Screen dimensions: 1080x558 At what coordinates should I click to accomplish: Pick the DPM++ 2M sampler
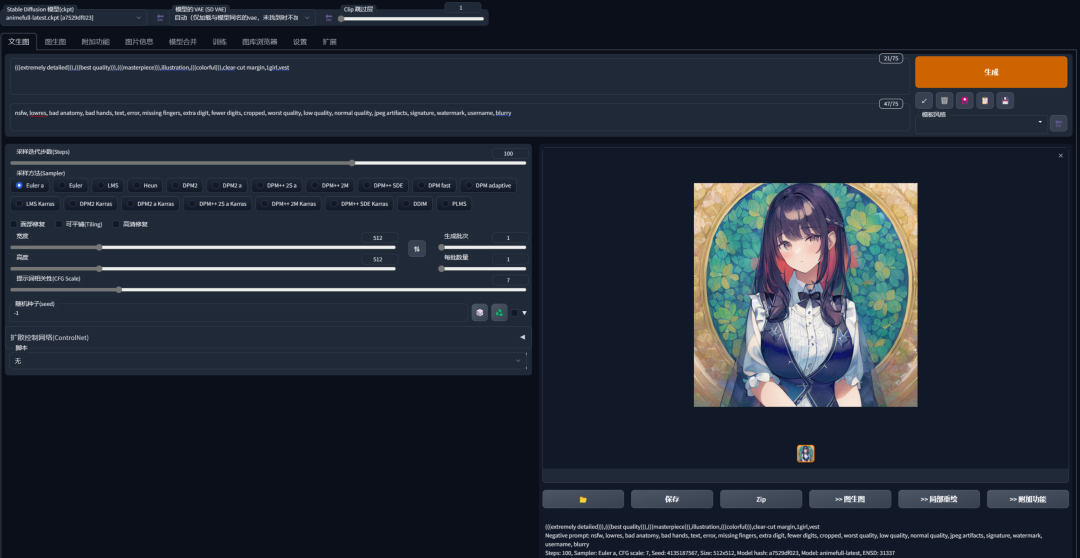(330, 185)
